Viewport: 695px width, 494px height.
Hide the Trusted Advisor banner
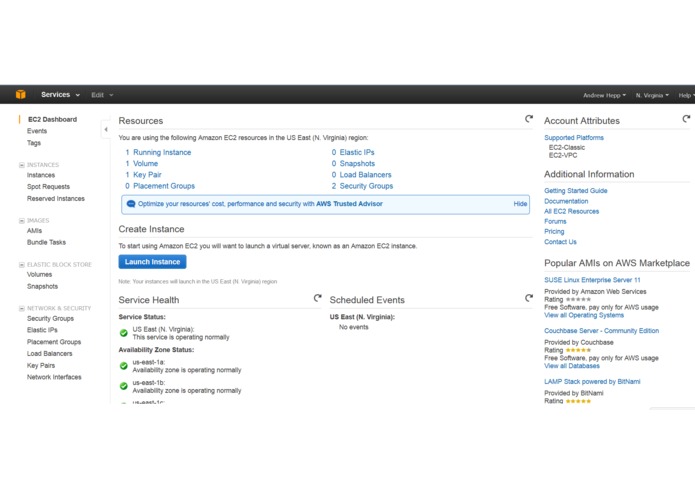(x=520, y=204)
